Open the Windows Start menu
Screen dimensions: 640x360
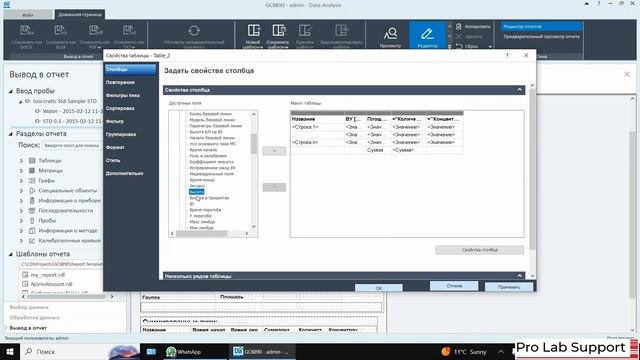coord(10,351)
